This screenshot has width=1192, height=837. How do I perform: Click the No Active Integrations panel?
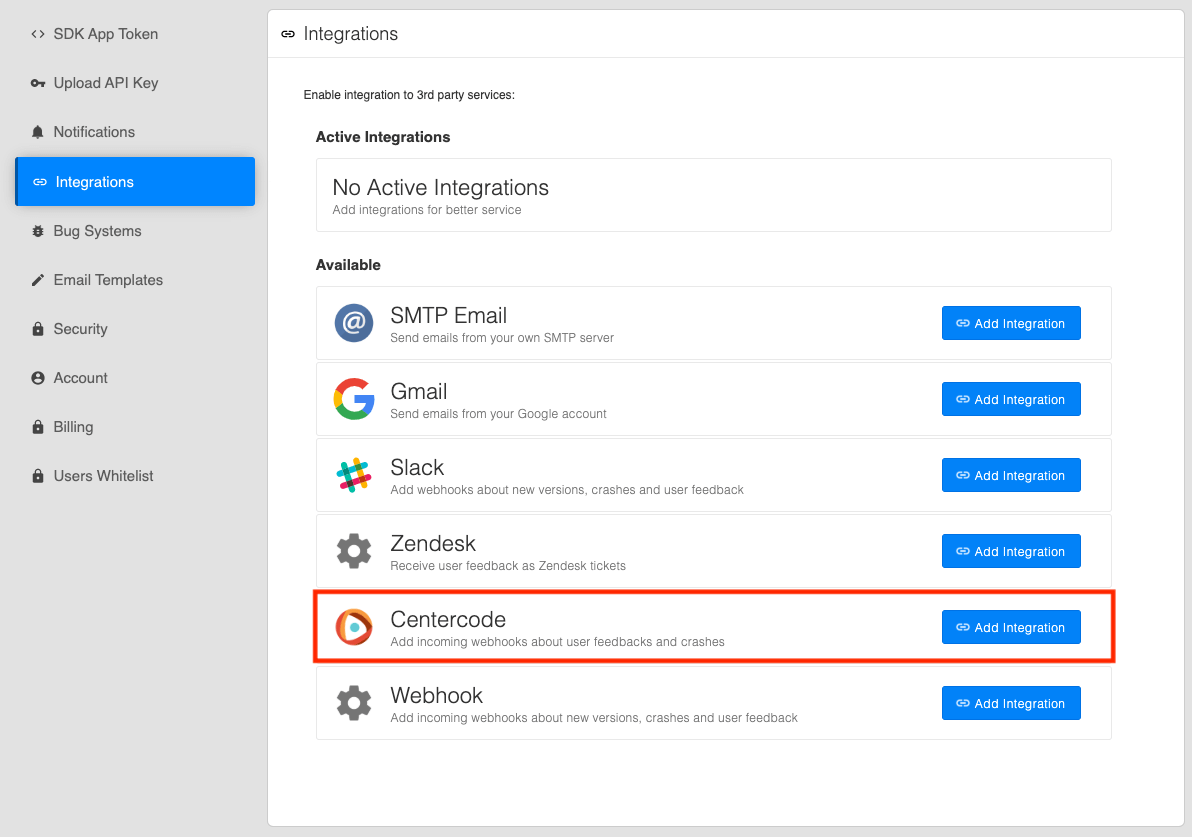click(713, 195)
